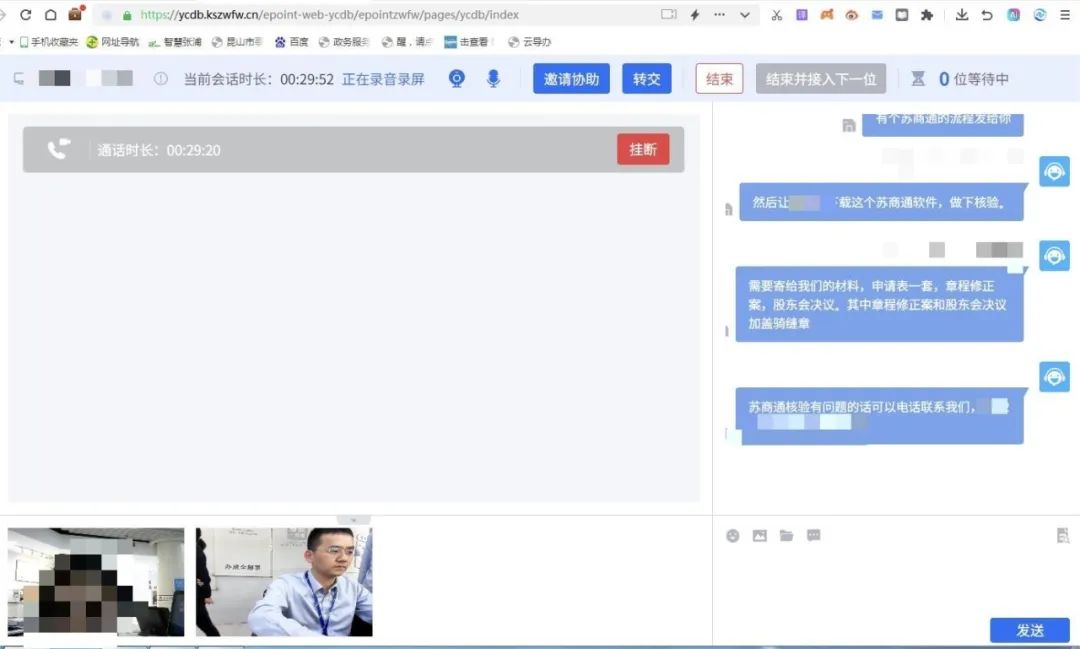
Task: Mute the microphone in session toolbar
Action: pyautogui.click(x=493, y=79)
